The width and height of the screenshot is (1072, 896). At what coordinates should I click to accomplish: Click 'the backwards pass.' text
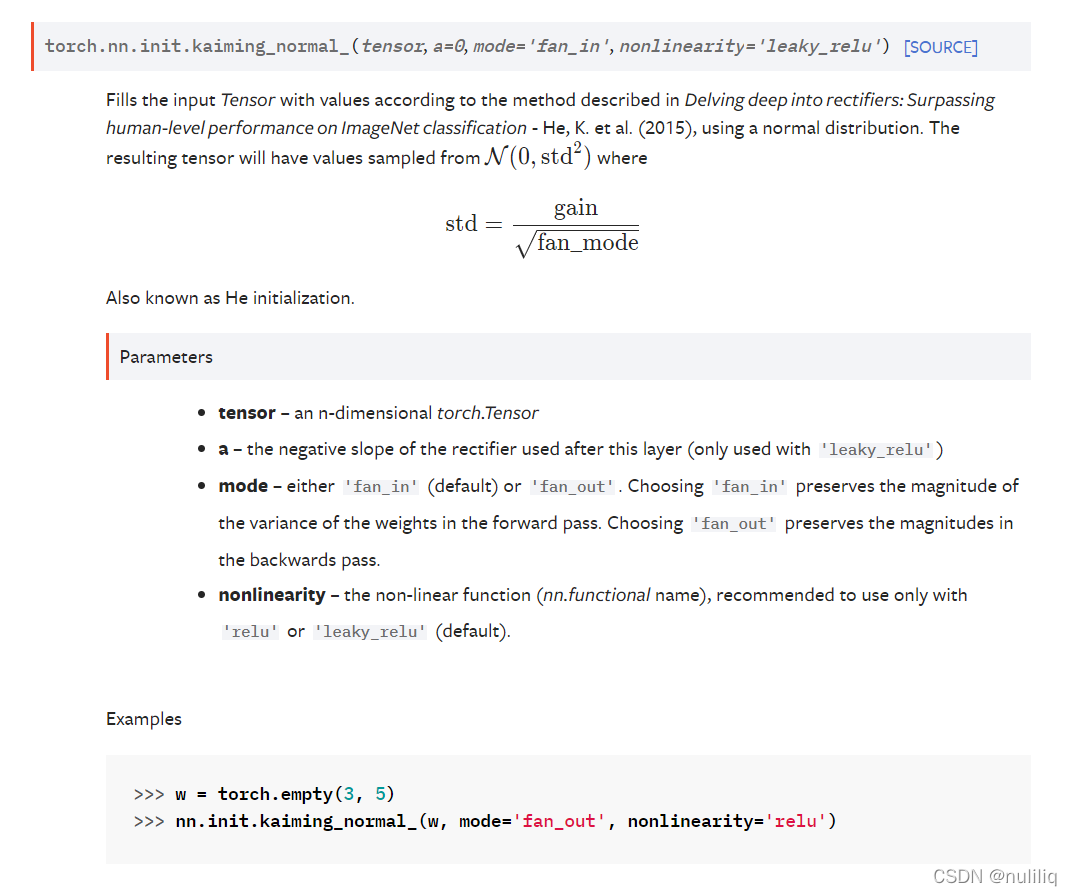[299, 560]
